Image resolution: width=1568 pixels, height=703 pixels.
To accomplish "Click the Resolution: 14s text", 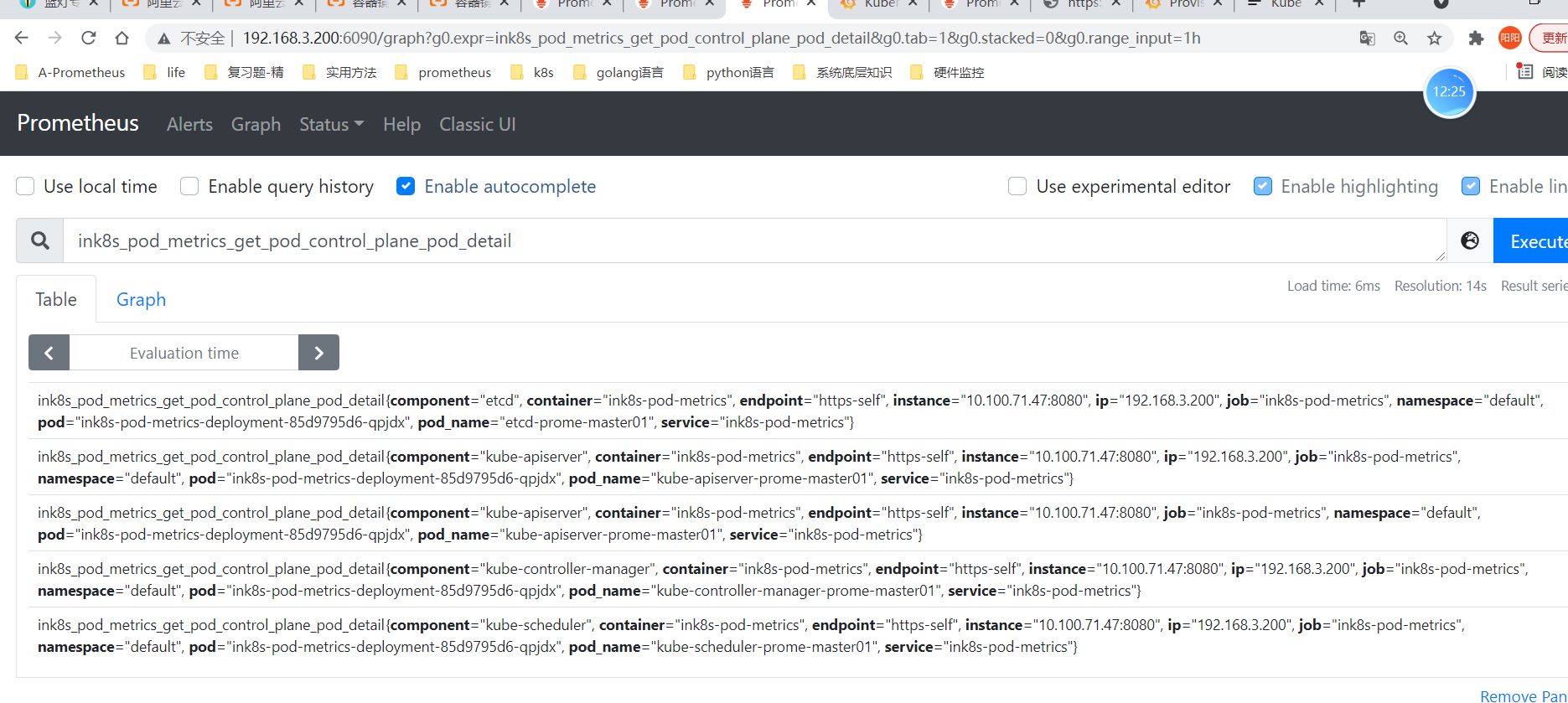I will tap(1441, 286).
